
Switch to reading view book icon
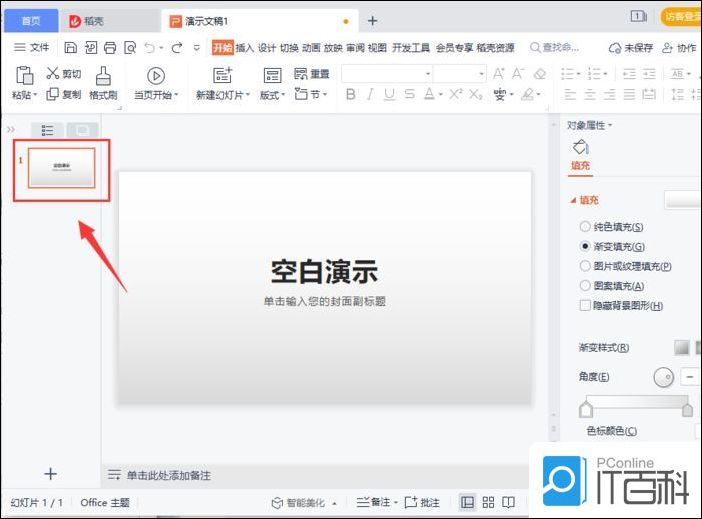pos(508,502)
